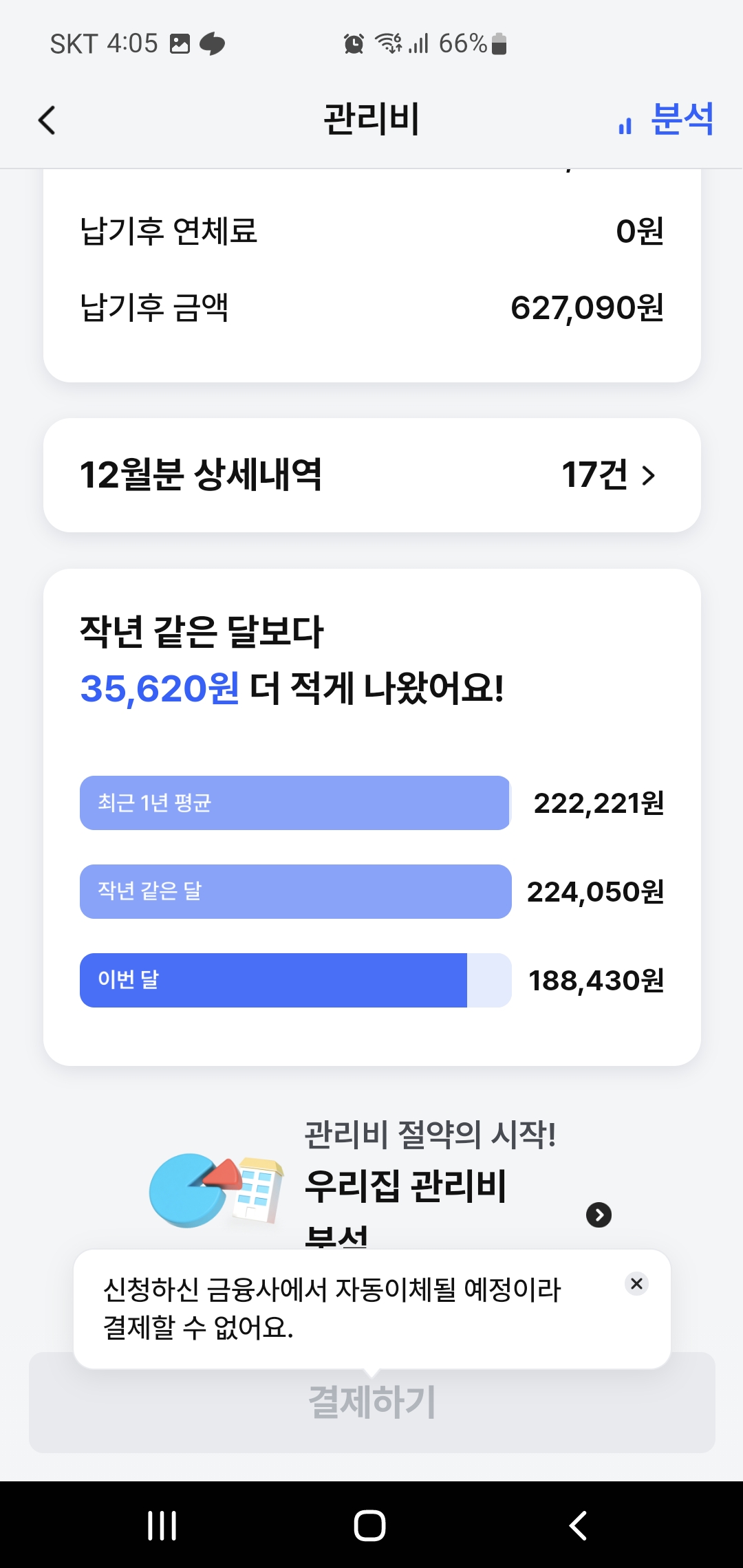Tap black circle arrow on banner
Viewport: 743px width, 1568px height.
pyautogui.click(x=599, y=1215)
